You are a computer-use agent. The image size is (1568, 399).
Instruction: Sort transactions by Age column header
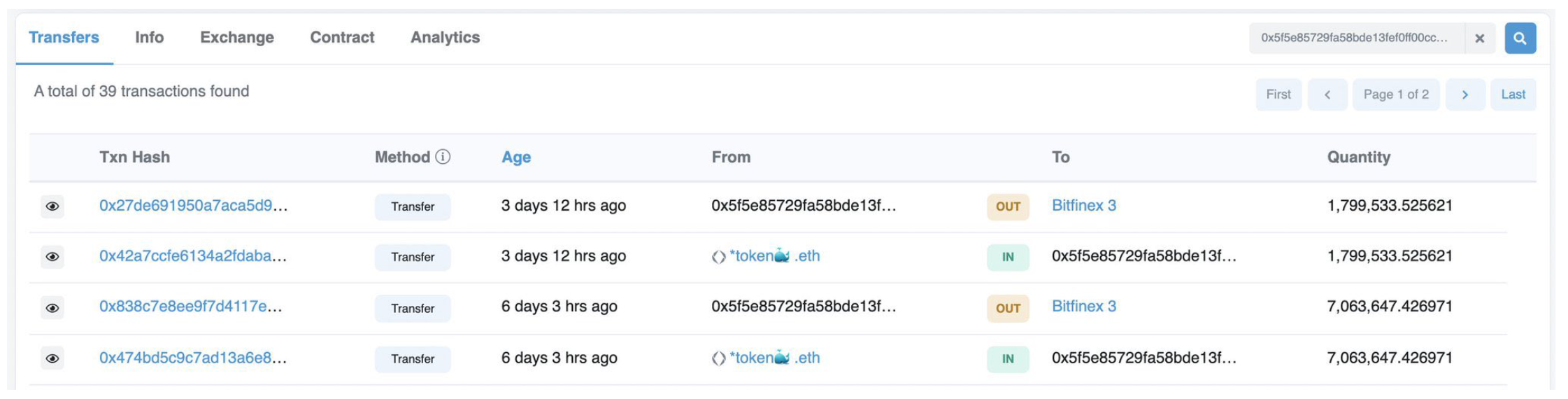pos(516,157)
